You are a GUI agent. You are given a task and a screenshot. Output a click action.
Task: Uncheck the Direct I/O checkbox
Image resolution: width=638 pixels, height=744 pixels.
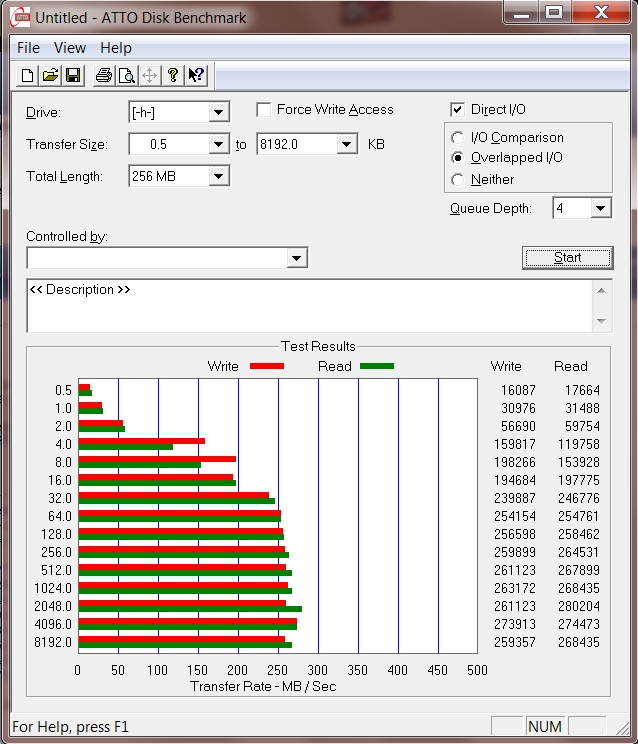457,110
